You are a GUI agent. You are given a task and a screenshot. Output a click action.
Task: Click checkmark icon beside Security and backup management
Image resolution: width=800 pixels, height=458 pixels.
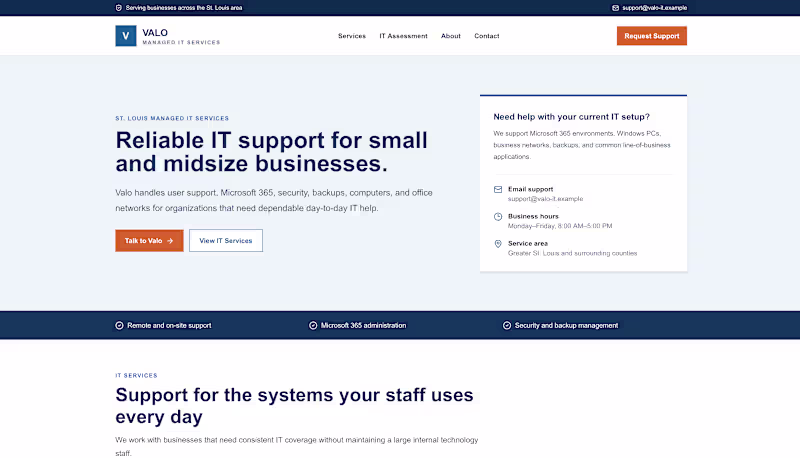[507, 325]
